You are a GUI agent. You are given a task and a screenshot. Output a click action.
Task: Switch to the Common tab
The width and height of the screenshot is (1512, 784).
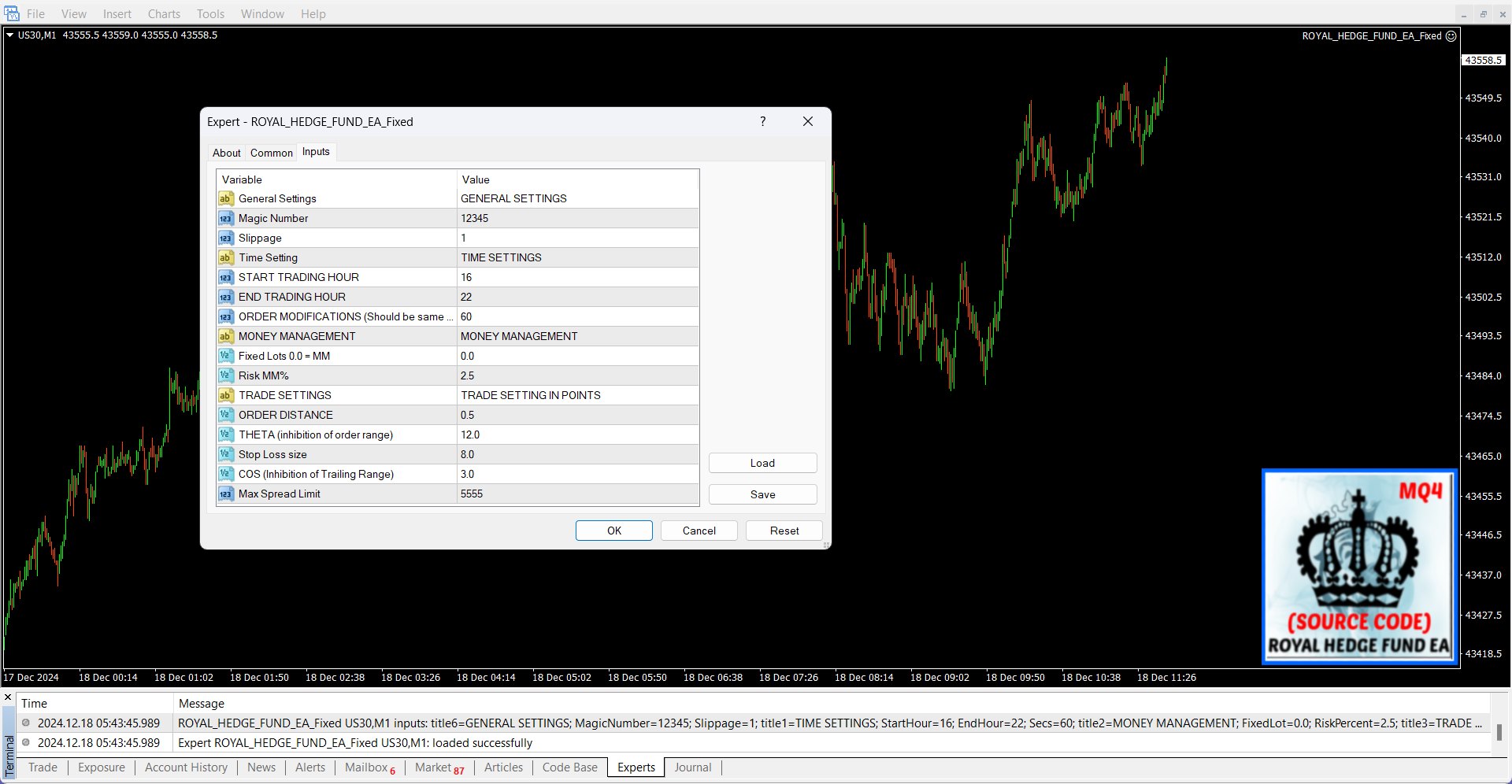271,153
